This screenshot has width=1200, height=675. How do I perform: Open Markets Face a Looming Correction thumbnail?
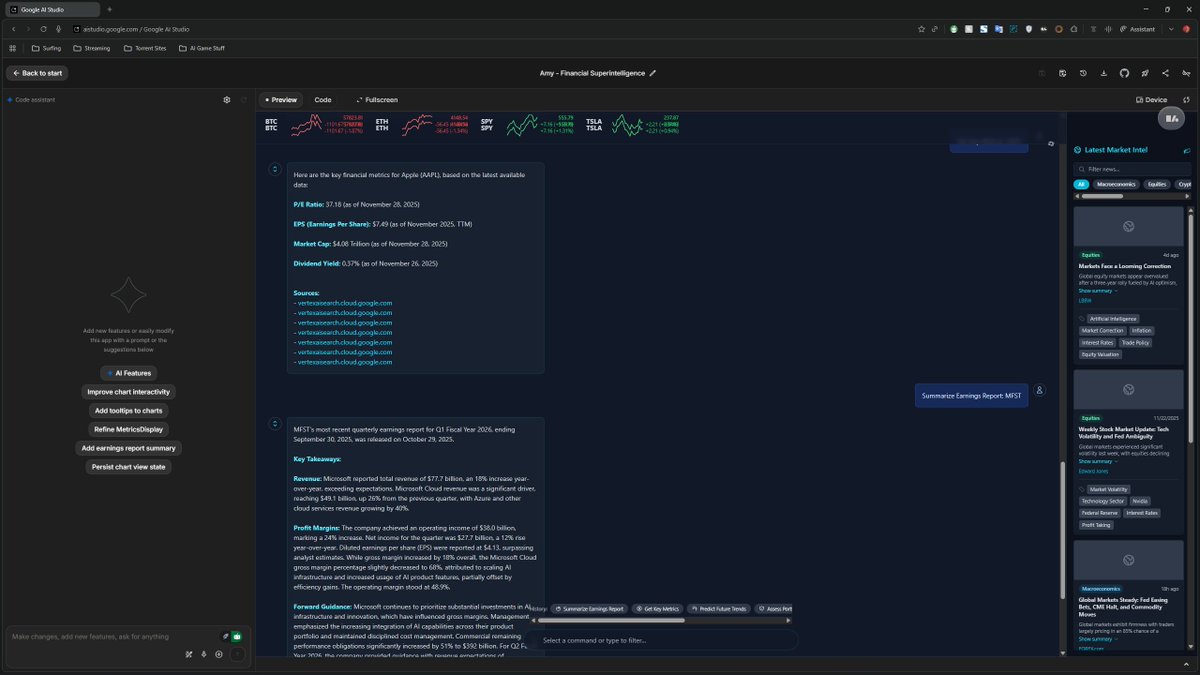point(1128,226)
